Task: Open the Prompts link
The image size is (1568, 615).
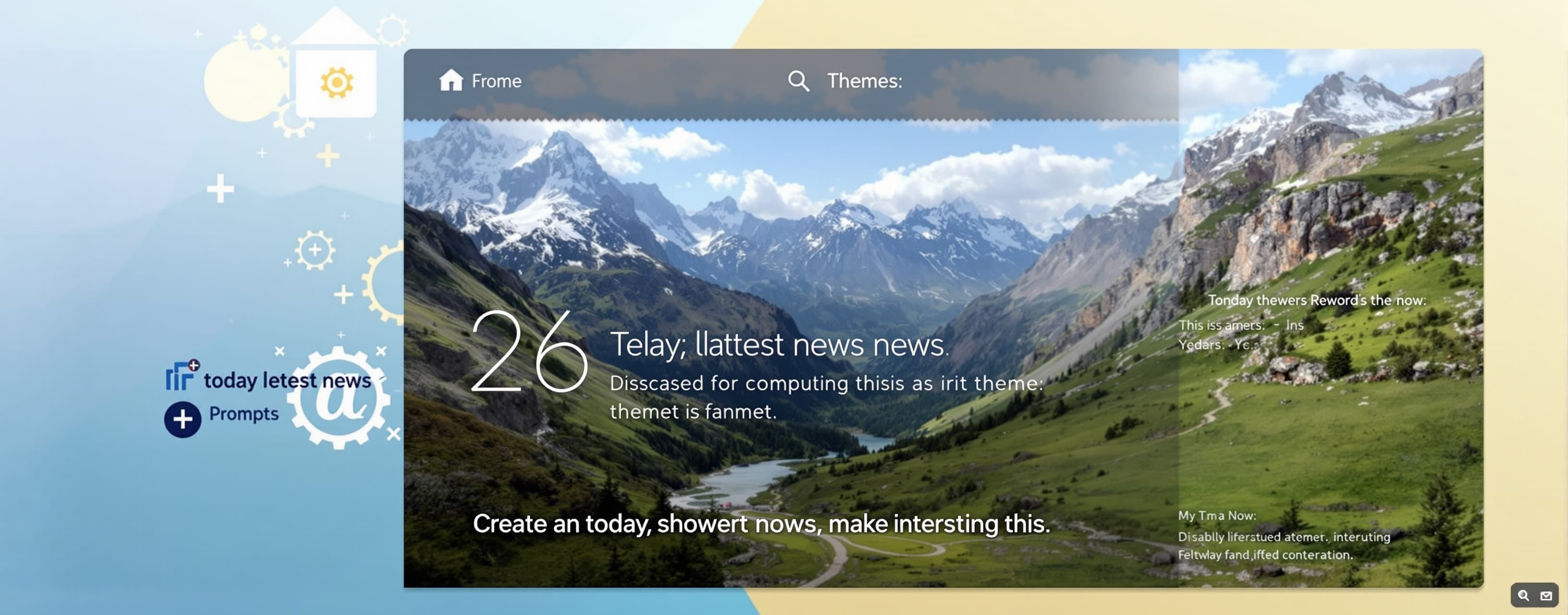Action: coord(244,414)
